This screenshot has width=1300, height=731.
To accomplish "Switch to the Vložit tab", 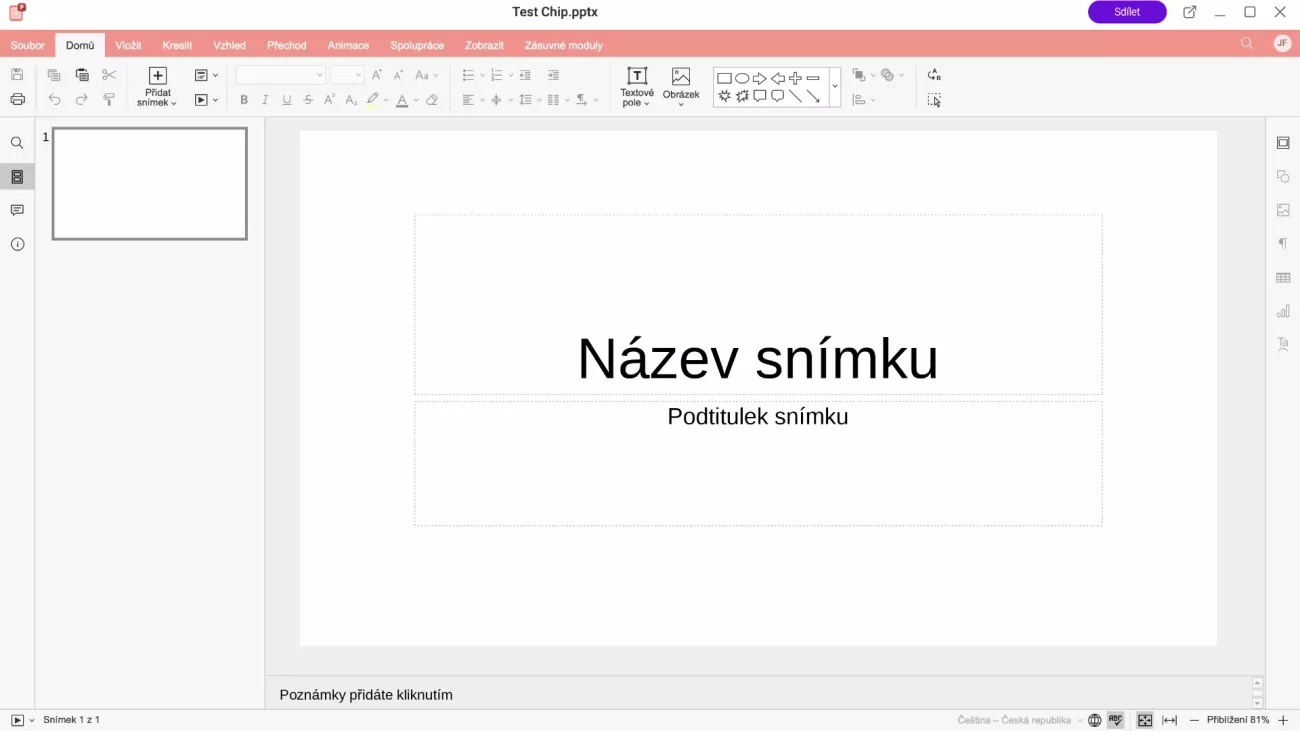I will click(x=128, y=45).
